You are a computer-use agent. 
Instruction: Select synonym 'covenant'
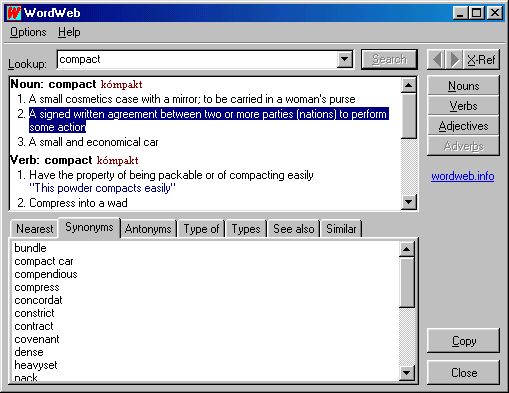point(37,339)
